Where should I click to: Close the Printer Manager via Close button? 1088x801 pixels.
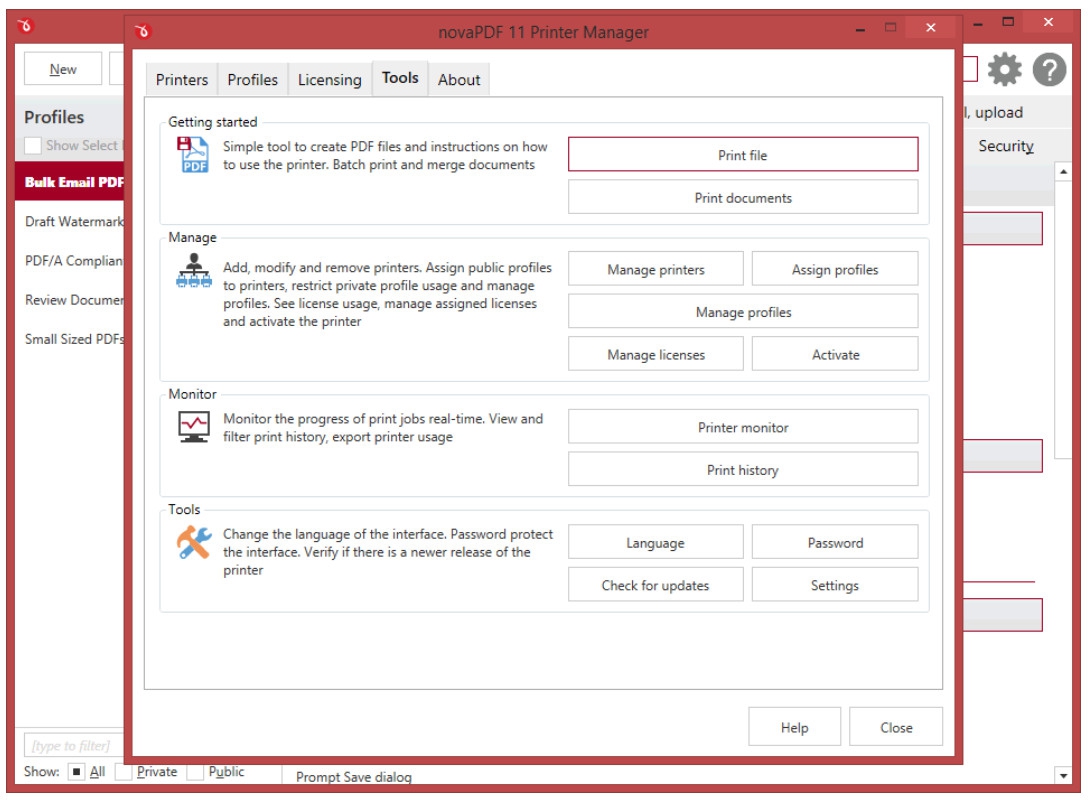coord(896,727)
